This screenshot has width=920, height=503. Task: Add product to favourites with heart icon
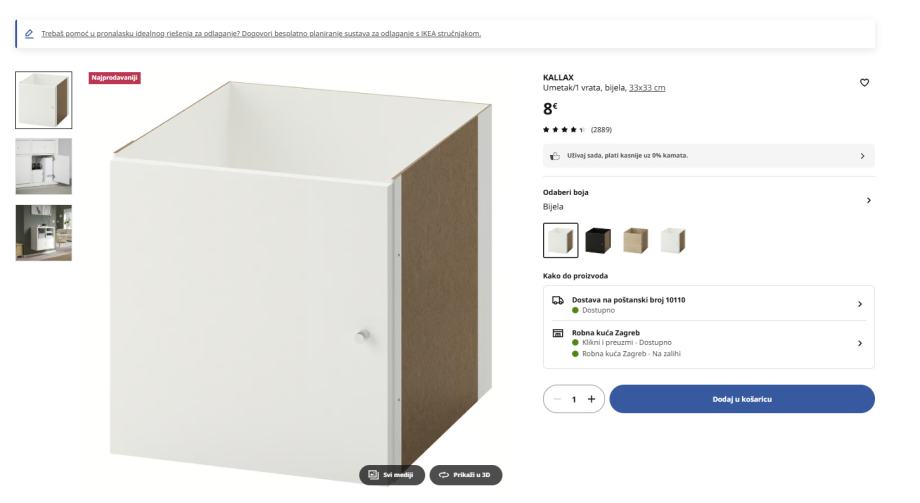(864, 83)
